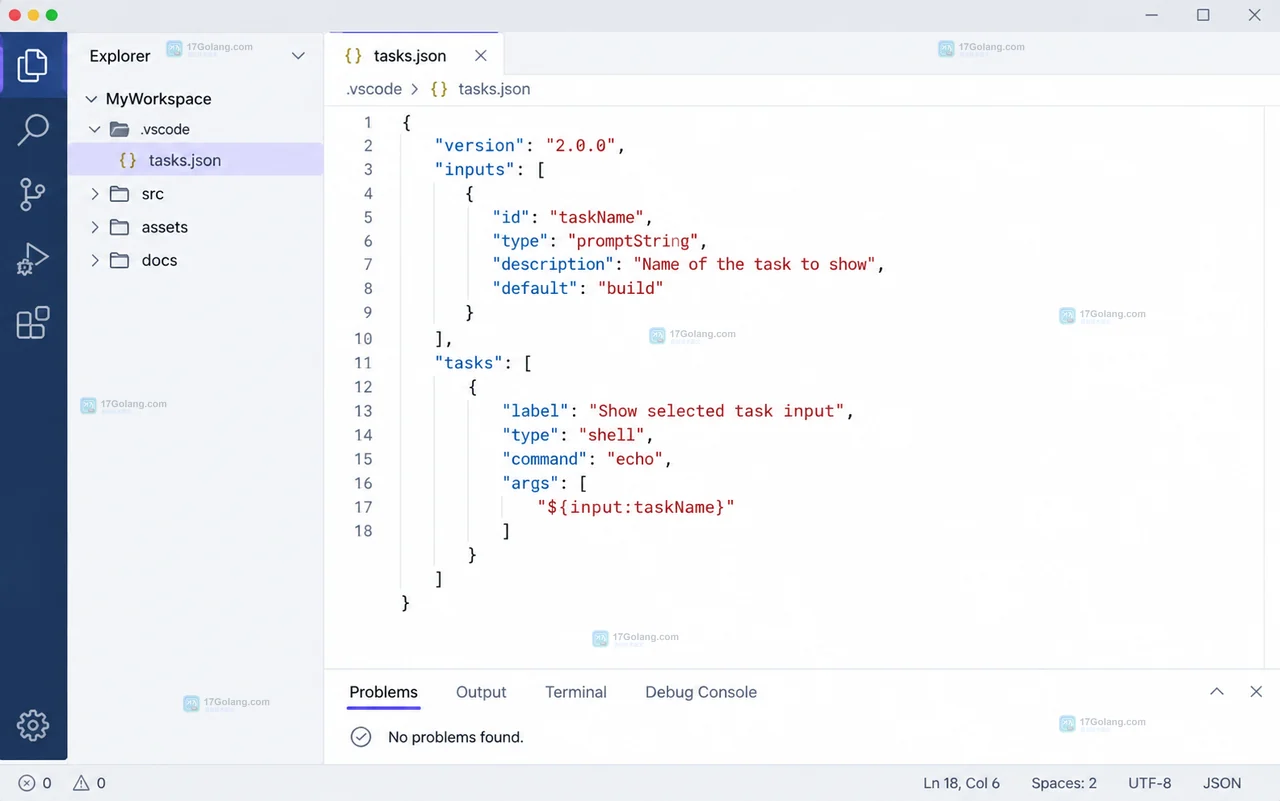Click Ln 18, Col 6 in status bar

(x=962, y=783)
